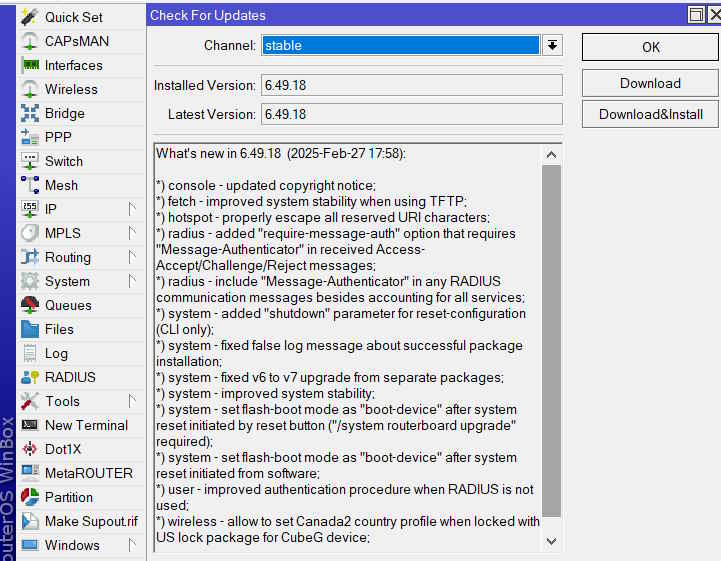
Task: Click the Queues tree icon
Action: point(29,305)
